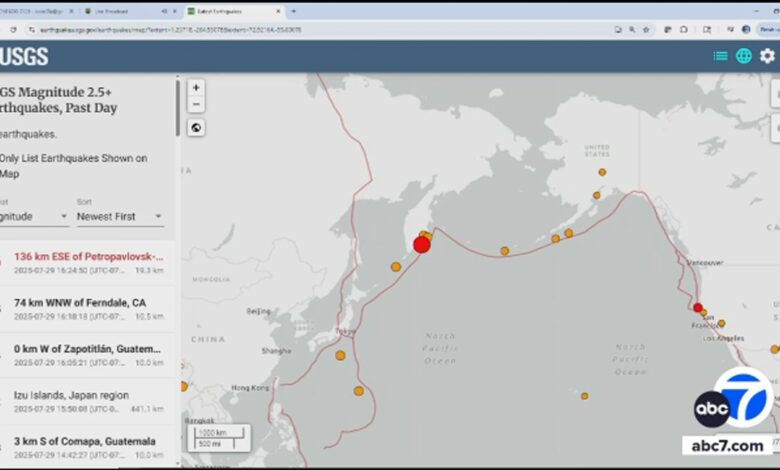The height and width of the screenshot is (470, 780).
Task: Click the site information icon before the URL
Action: coord(31,30)
